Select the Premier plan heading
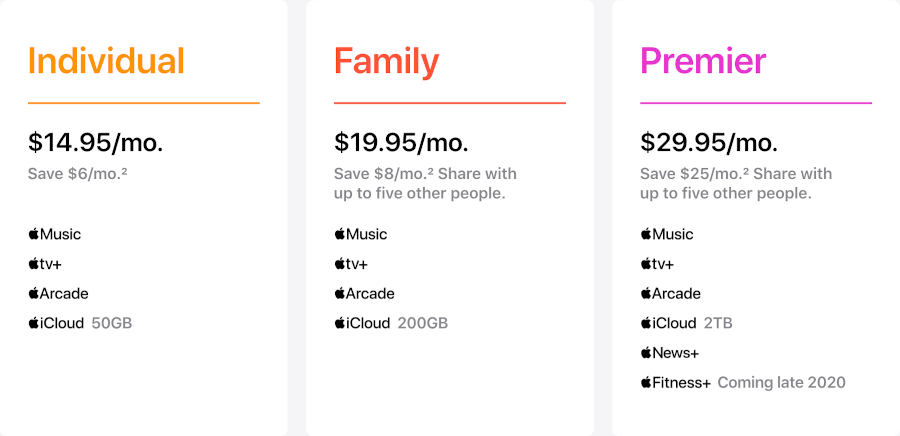Image resolution: width=900 pixels, height=436 pixels. (703, 61)
